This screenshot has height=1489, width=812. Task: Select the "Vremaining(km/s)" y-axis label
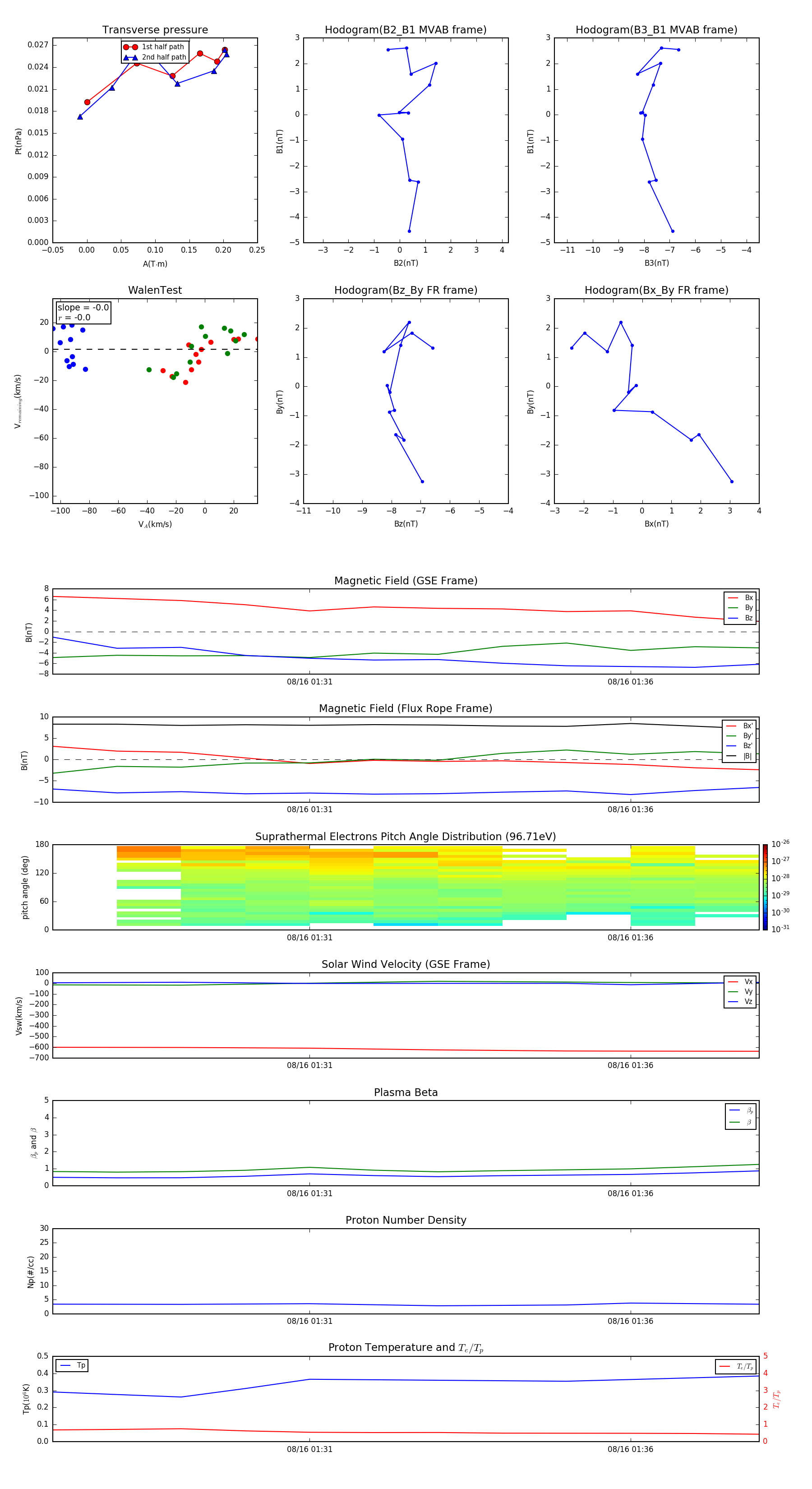point(18,402)
